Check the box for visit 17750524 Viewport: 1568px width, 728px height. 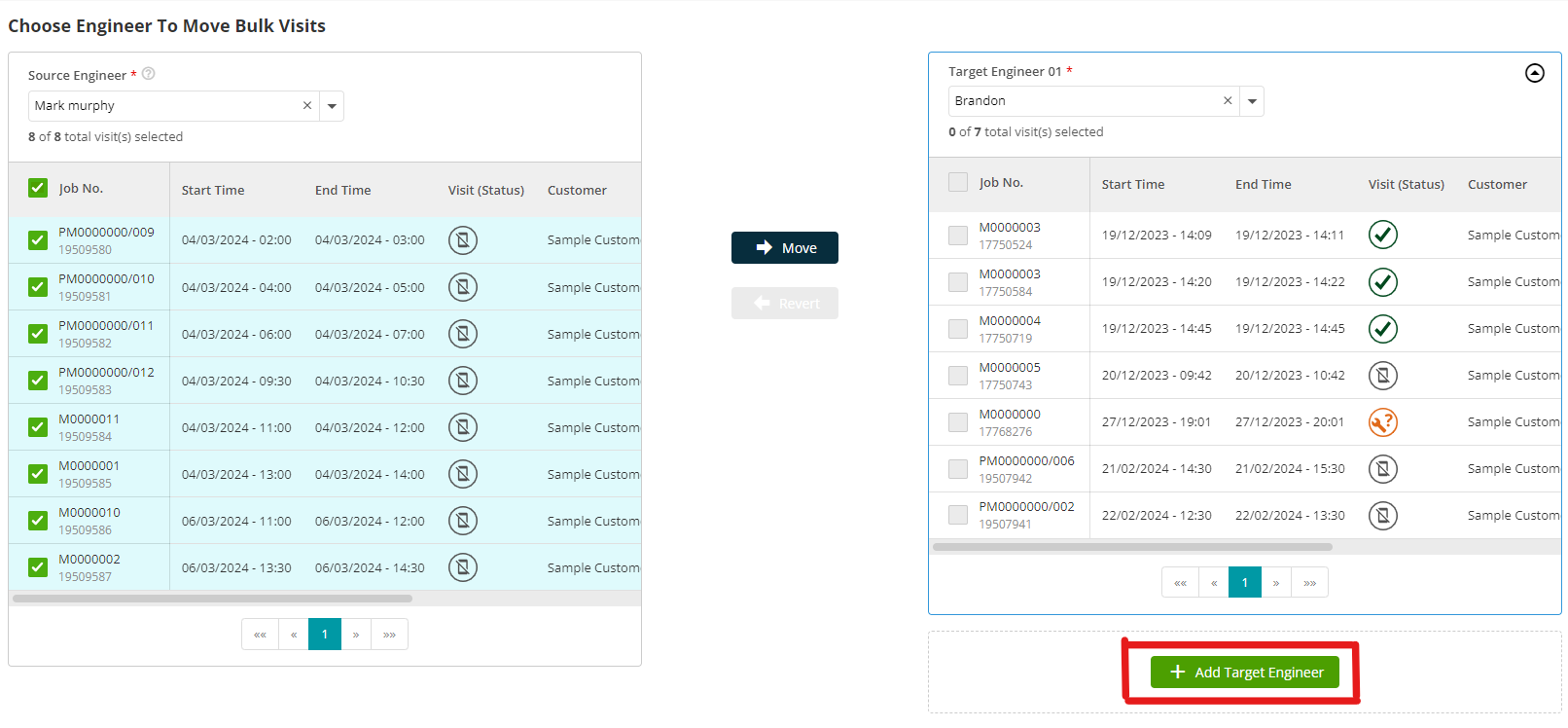(x=958, y=235)
